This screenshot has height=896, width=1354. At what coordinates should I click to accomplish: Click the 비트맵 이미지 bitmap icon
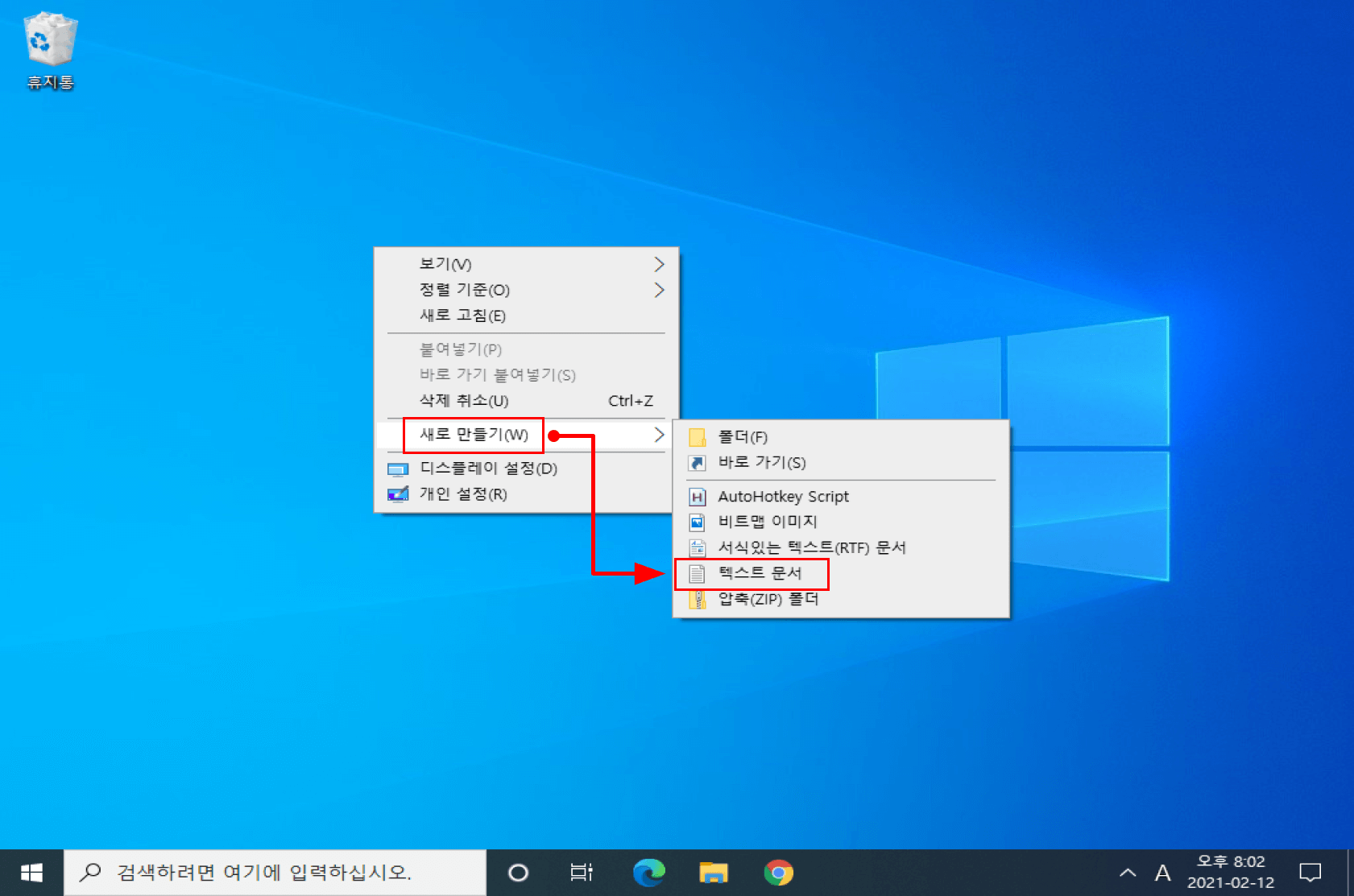pyautogui.click(x=698, y=522)
